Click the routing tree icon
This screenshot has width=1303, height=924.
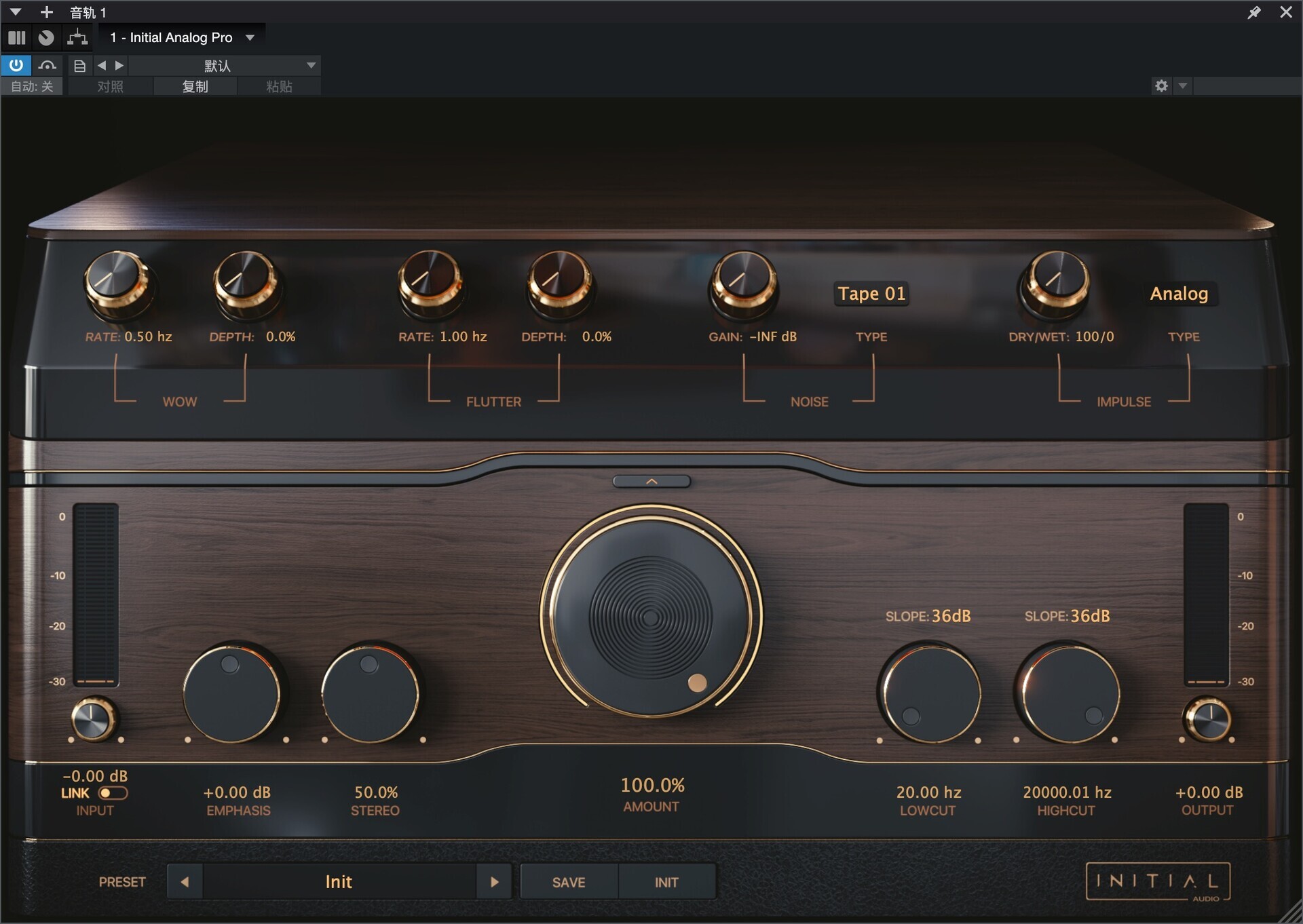click(77, 37)
